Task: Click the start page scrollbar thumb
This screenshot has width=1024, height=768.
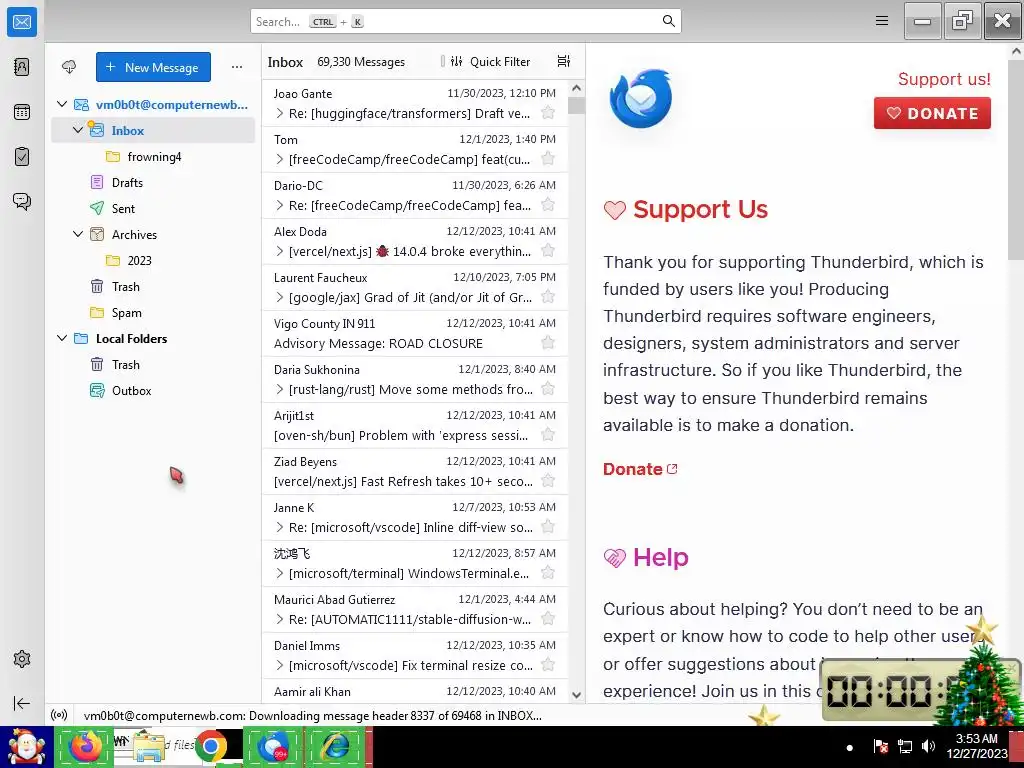Action: pyautogui.click(x=1017, y=159)
